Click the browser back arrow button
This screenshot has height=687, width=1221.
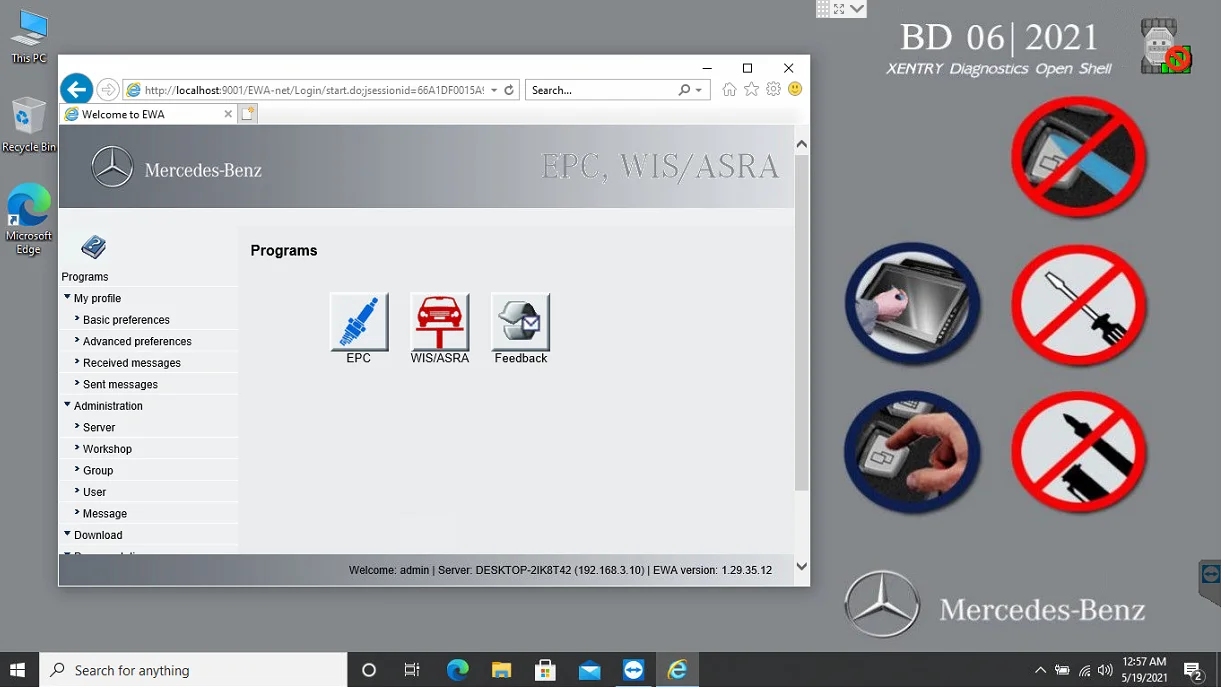point(76,89)
